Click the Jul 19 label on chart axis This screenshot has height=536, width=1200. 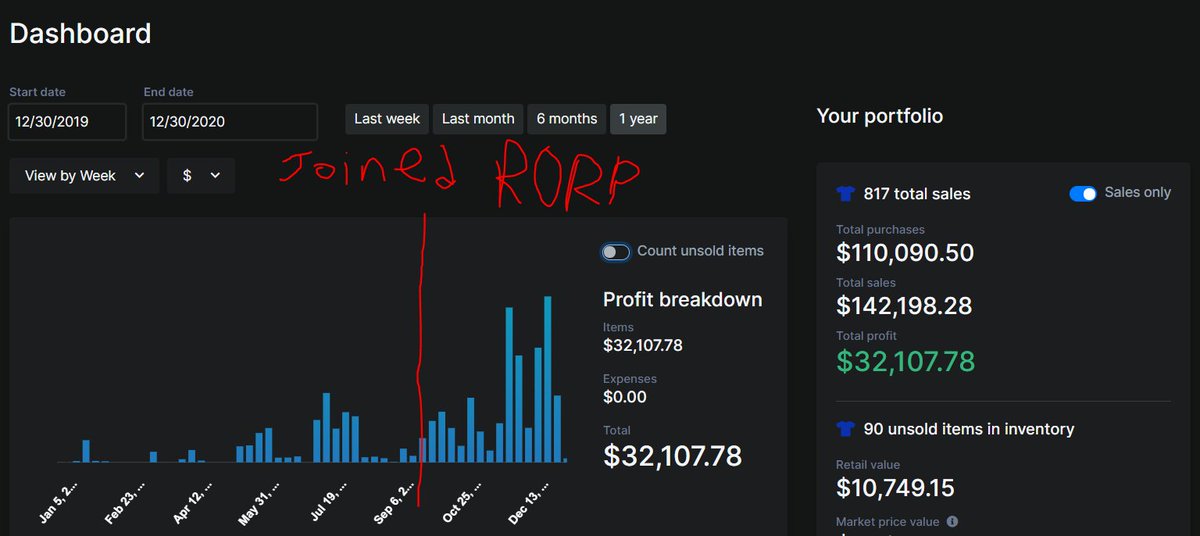(x=331, y=501)
